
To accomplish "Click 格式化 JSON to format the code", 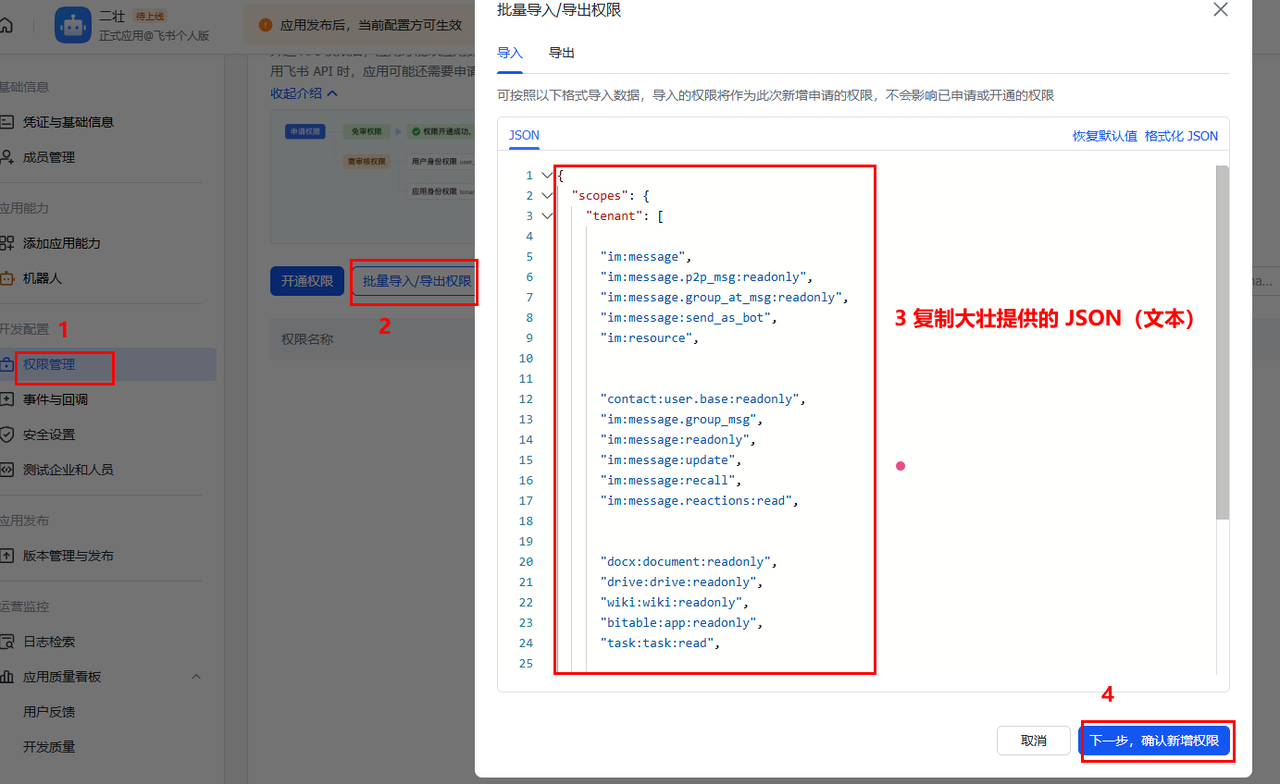I will click(x=1183, y=135).
